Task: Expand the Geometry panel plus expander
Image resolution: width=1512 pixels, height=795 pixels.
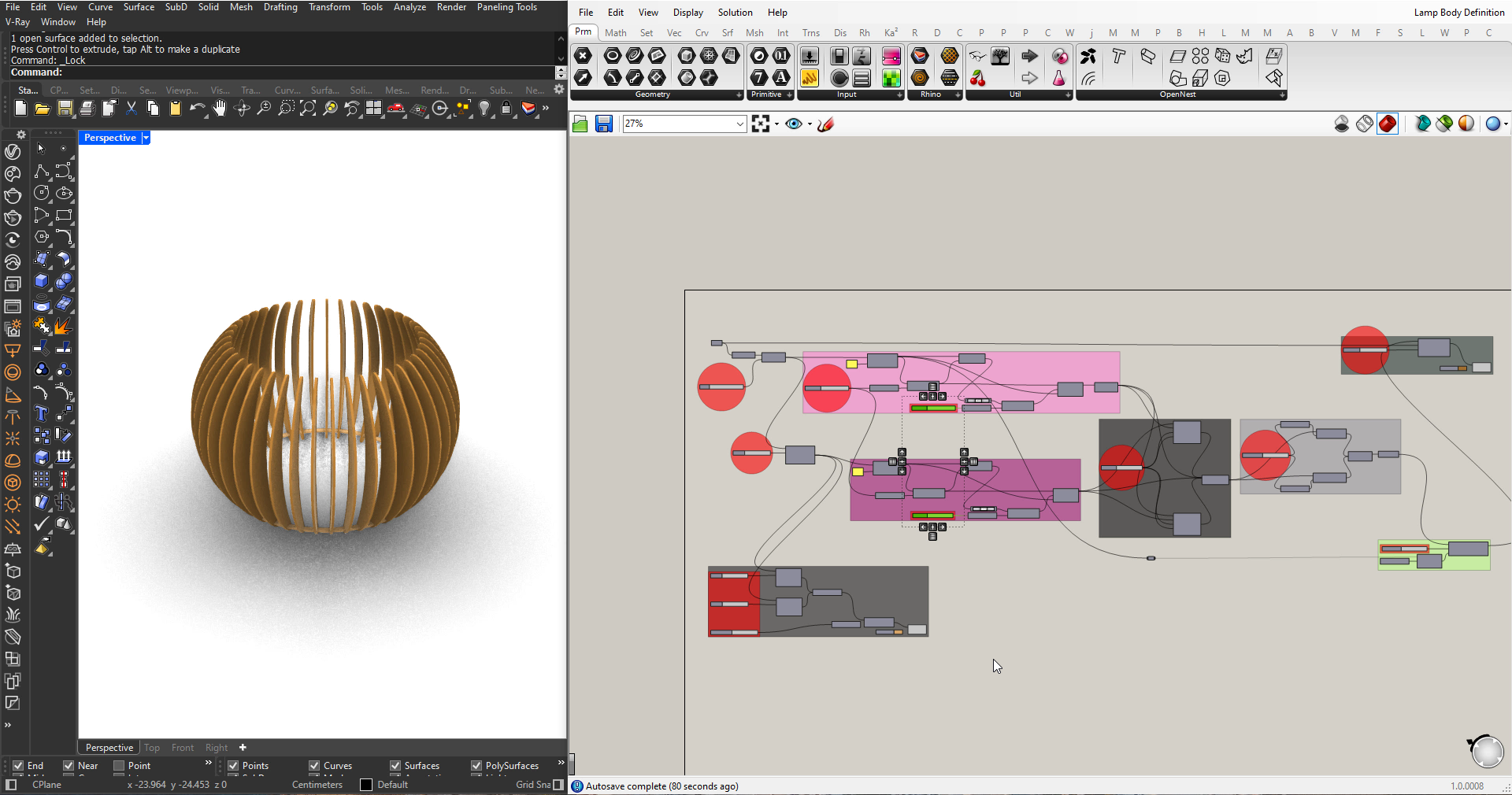Action: pos(739,95)
